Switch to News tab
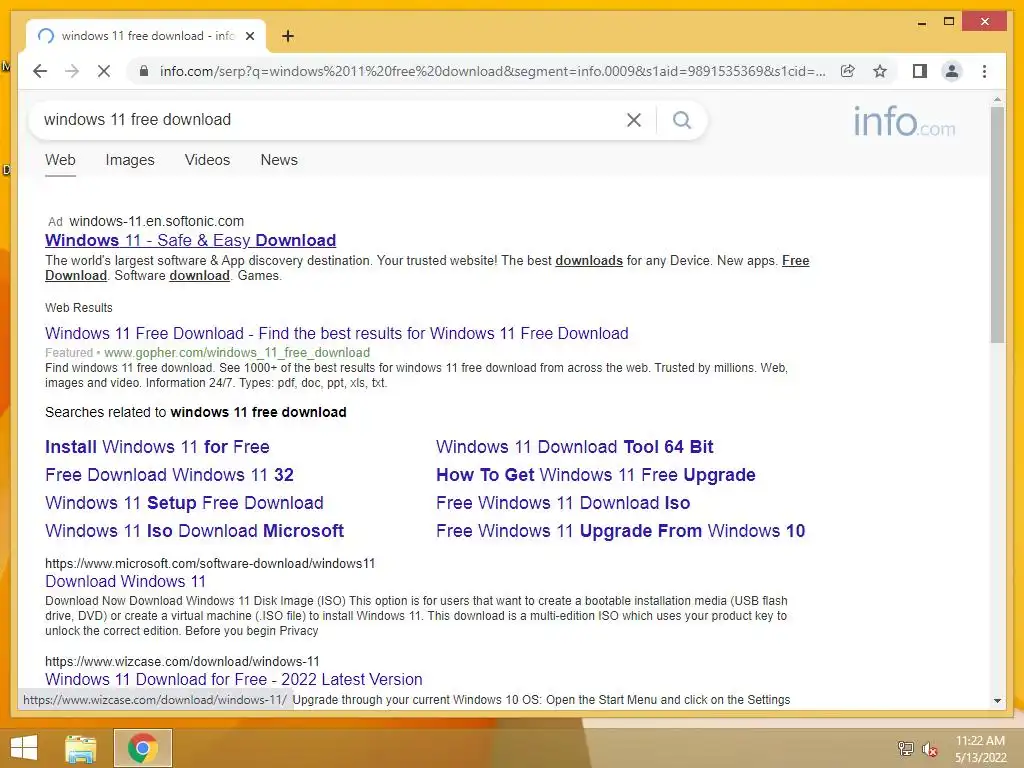 (279, 160)
